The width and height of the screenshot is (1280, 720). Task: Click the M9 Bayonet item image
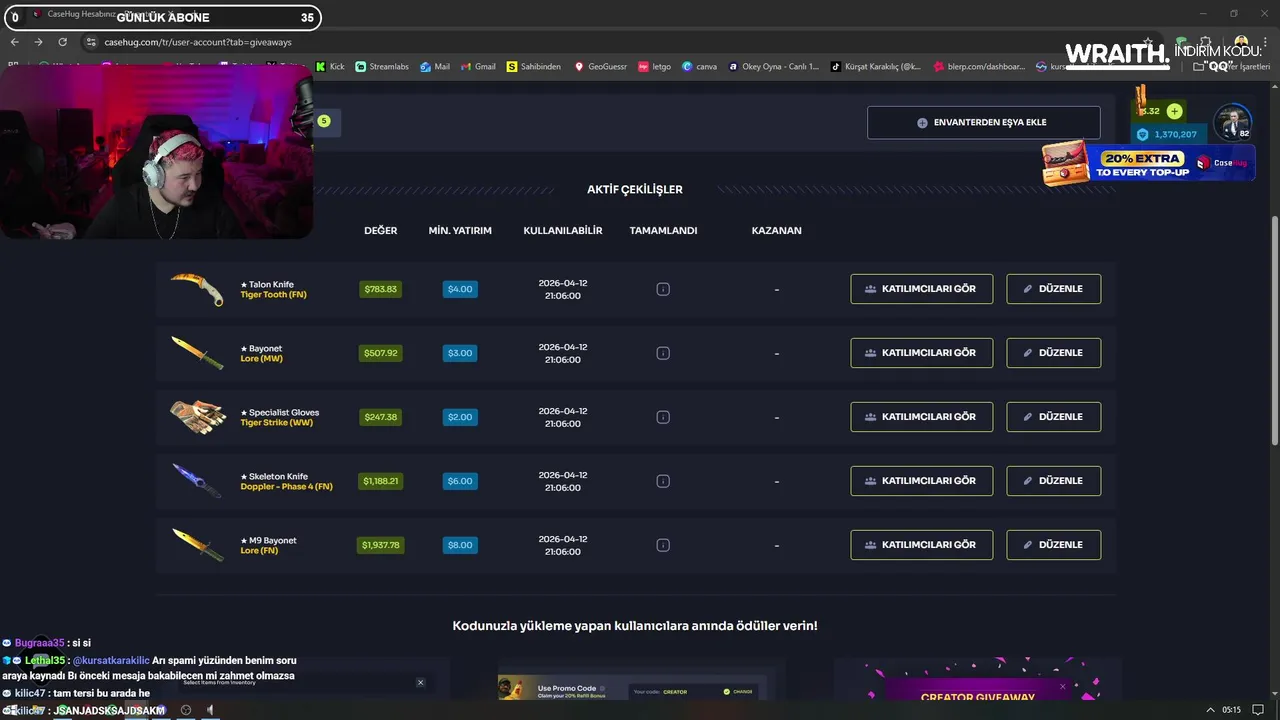197,545
